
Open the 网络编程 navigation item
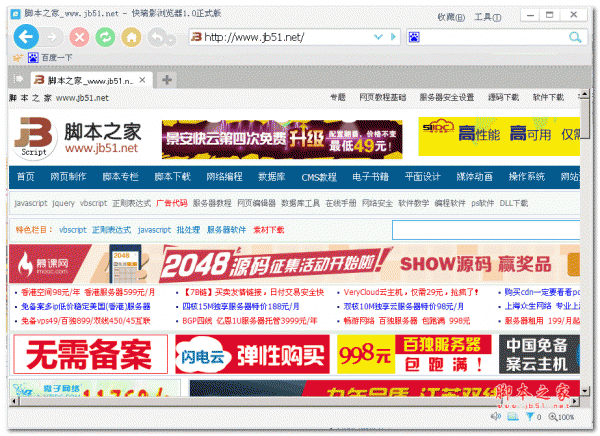pyautogui.click(x=224, y=176)
